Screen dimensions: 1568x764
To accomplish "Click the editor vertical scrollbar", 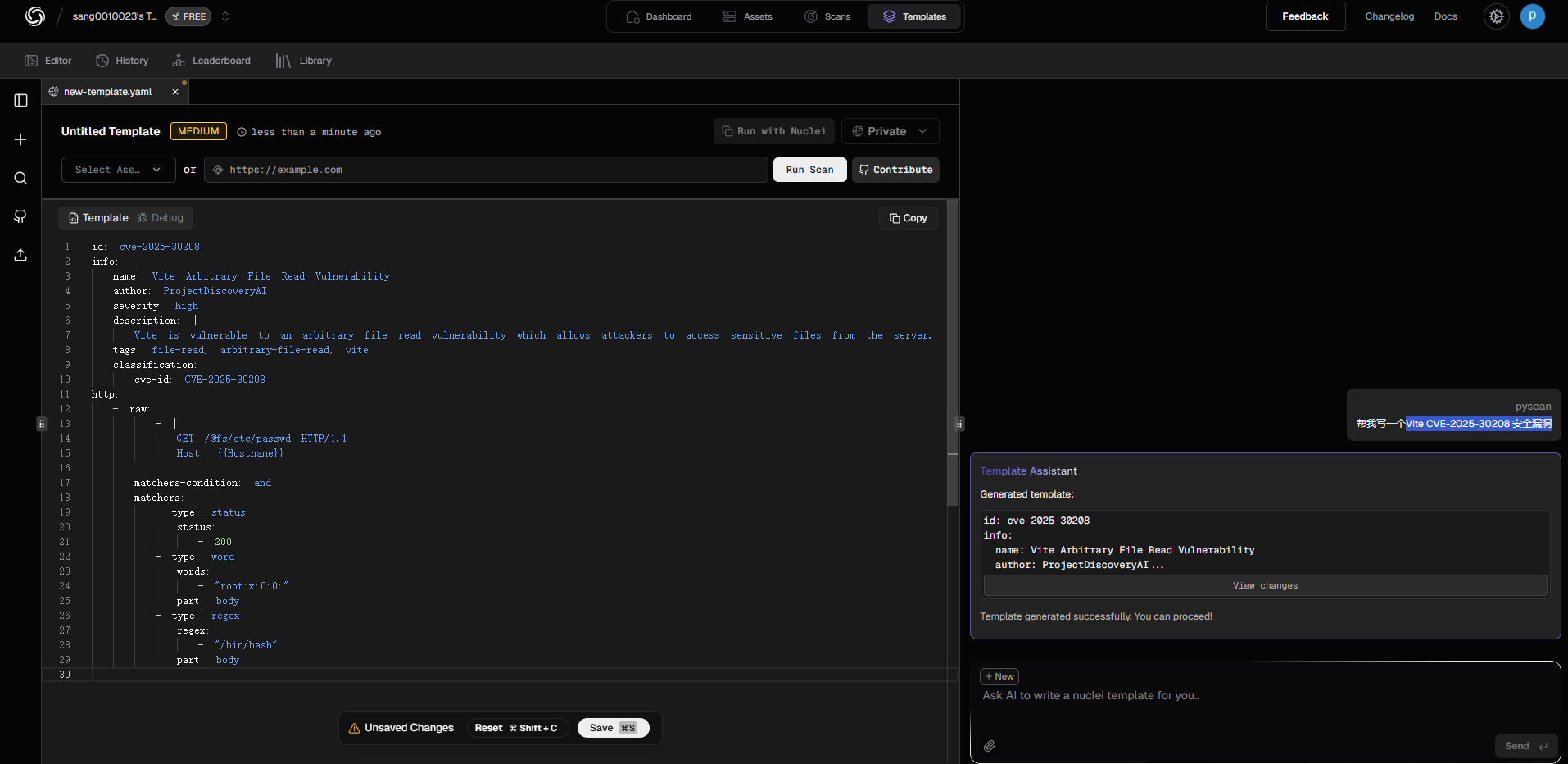I will coord(953,352).
